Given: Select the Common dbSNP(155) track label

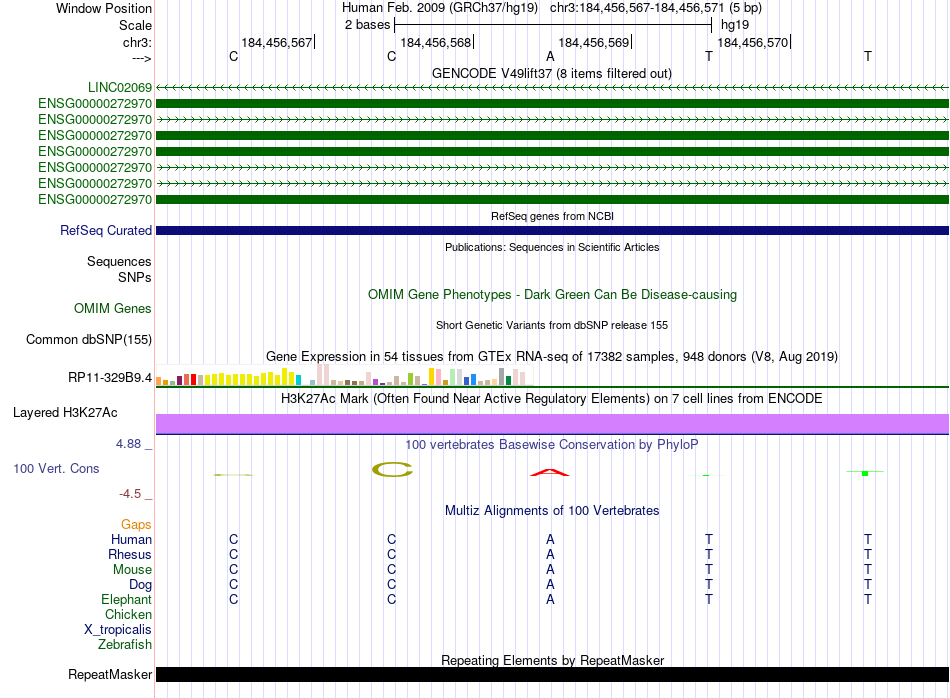Looking at the screenshot, I should pos(89,339).
